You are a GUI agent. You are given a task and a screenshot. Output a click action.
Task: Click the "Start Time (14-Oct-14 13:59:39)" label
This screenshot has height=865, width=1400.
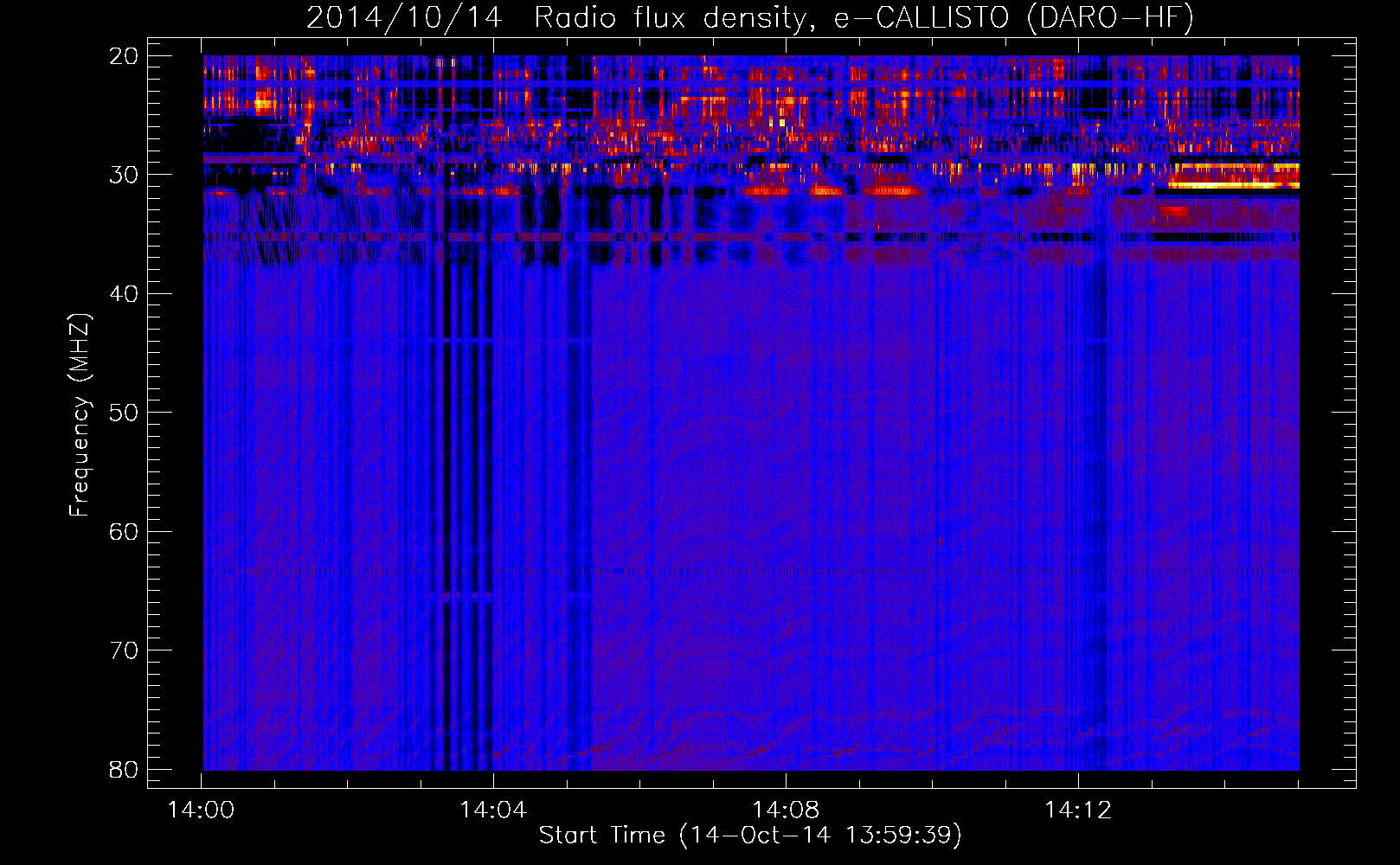tap(750, 836)
